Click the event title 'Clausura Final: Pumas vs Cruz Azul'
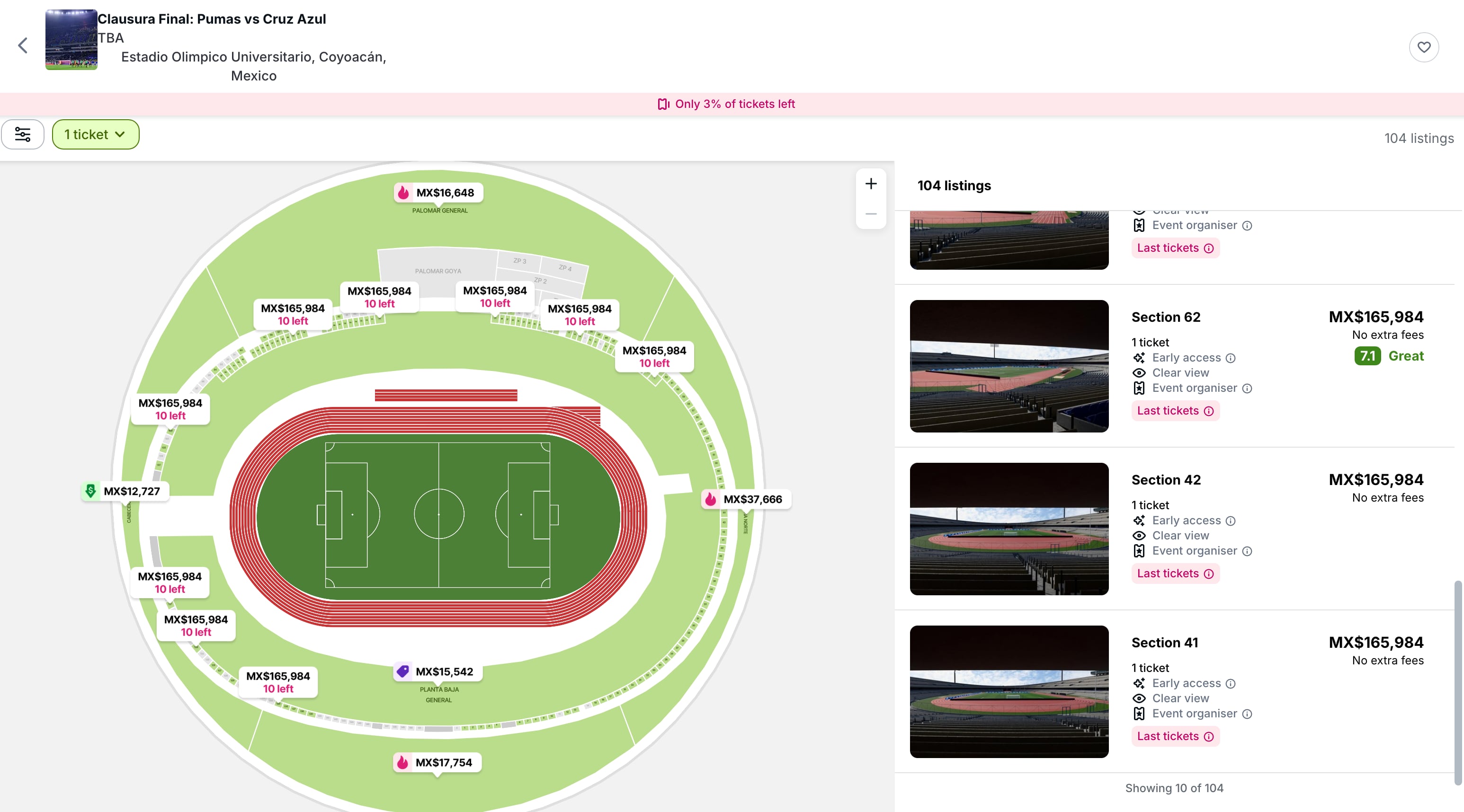The width and height of the screenshot is (1464, 812). coord(212,19)
